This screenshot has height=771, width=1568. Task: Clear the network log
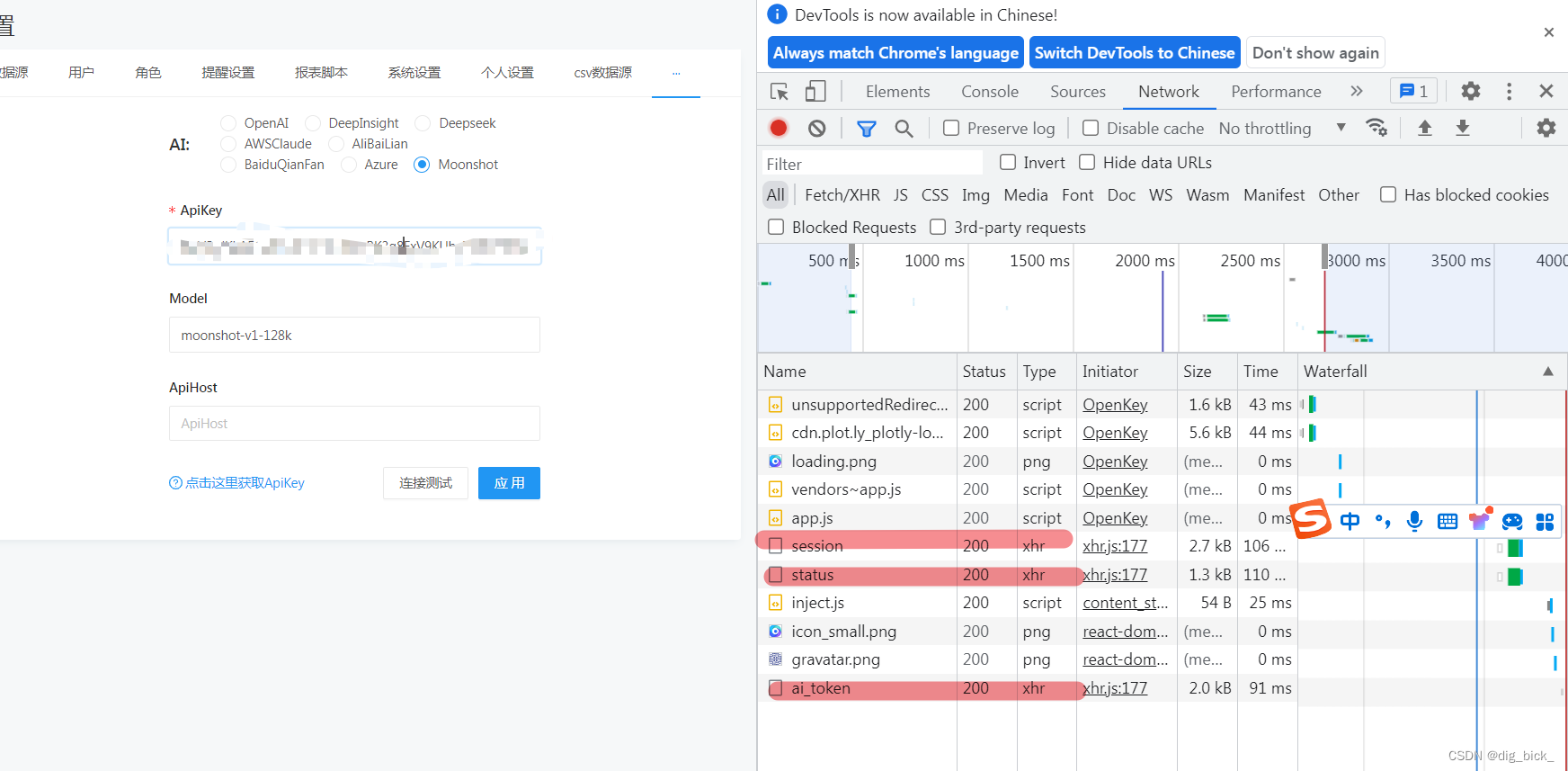(816, 129)
